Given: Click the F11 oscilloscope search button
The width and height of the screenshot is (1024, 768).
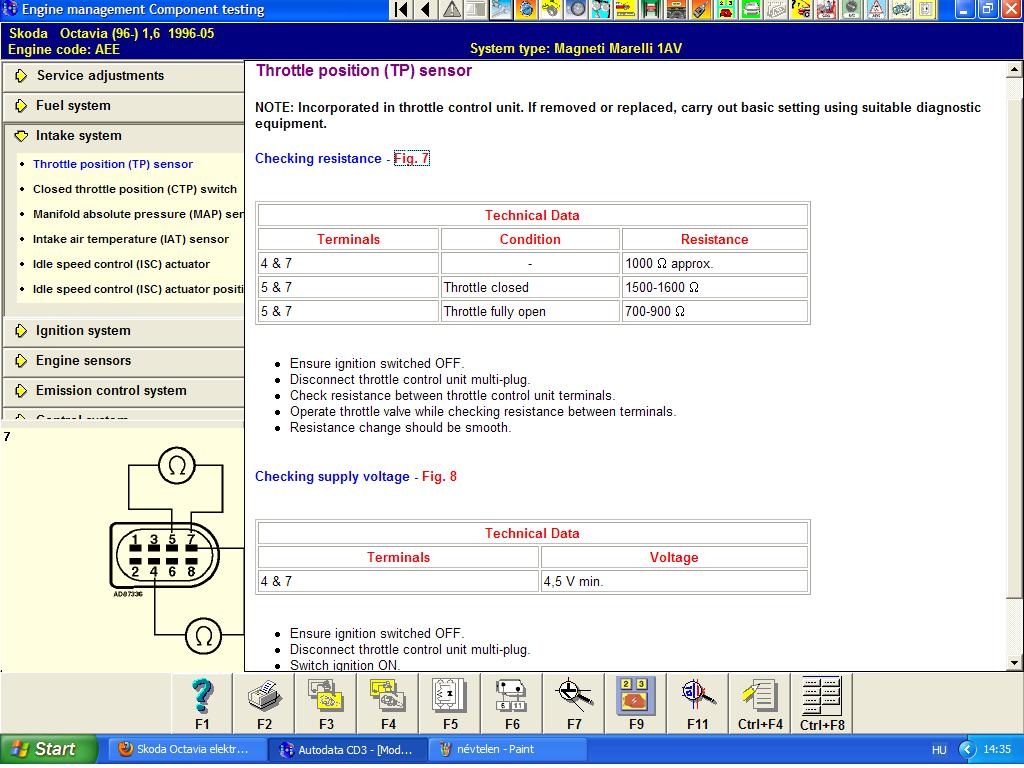Looking at the screenshot, I should pyautogui.click(x=697, y=704).
